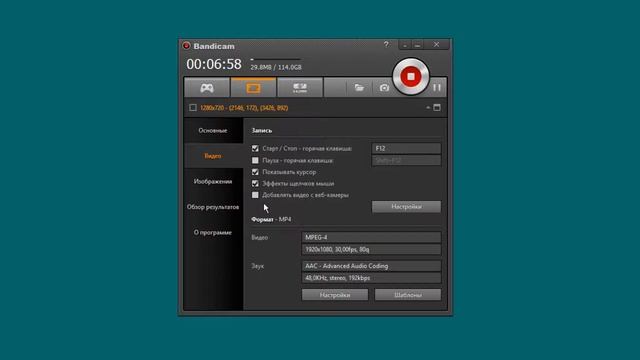Stop recording with the red round button

[411, 77]
